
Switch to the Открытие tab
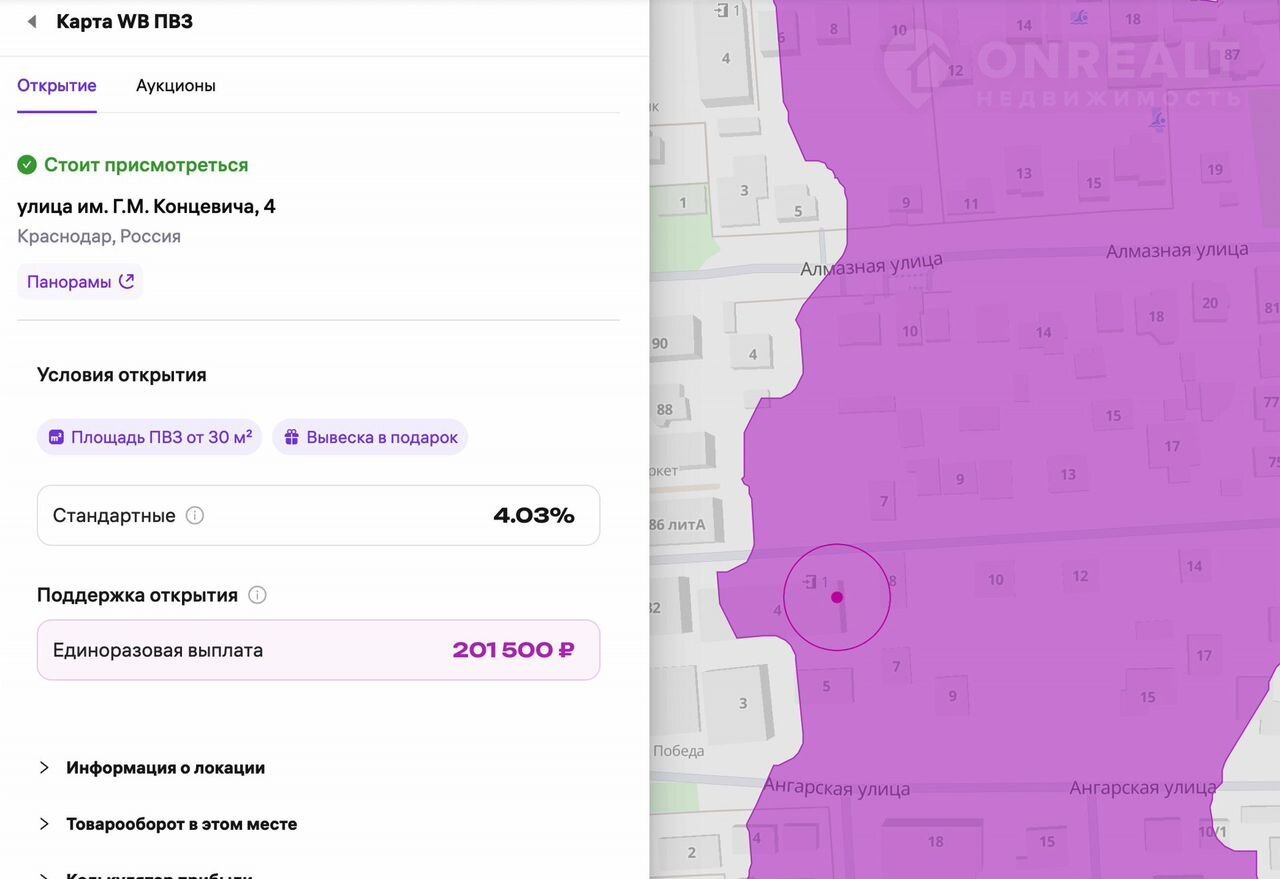point(57,85)
